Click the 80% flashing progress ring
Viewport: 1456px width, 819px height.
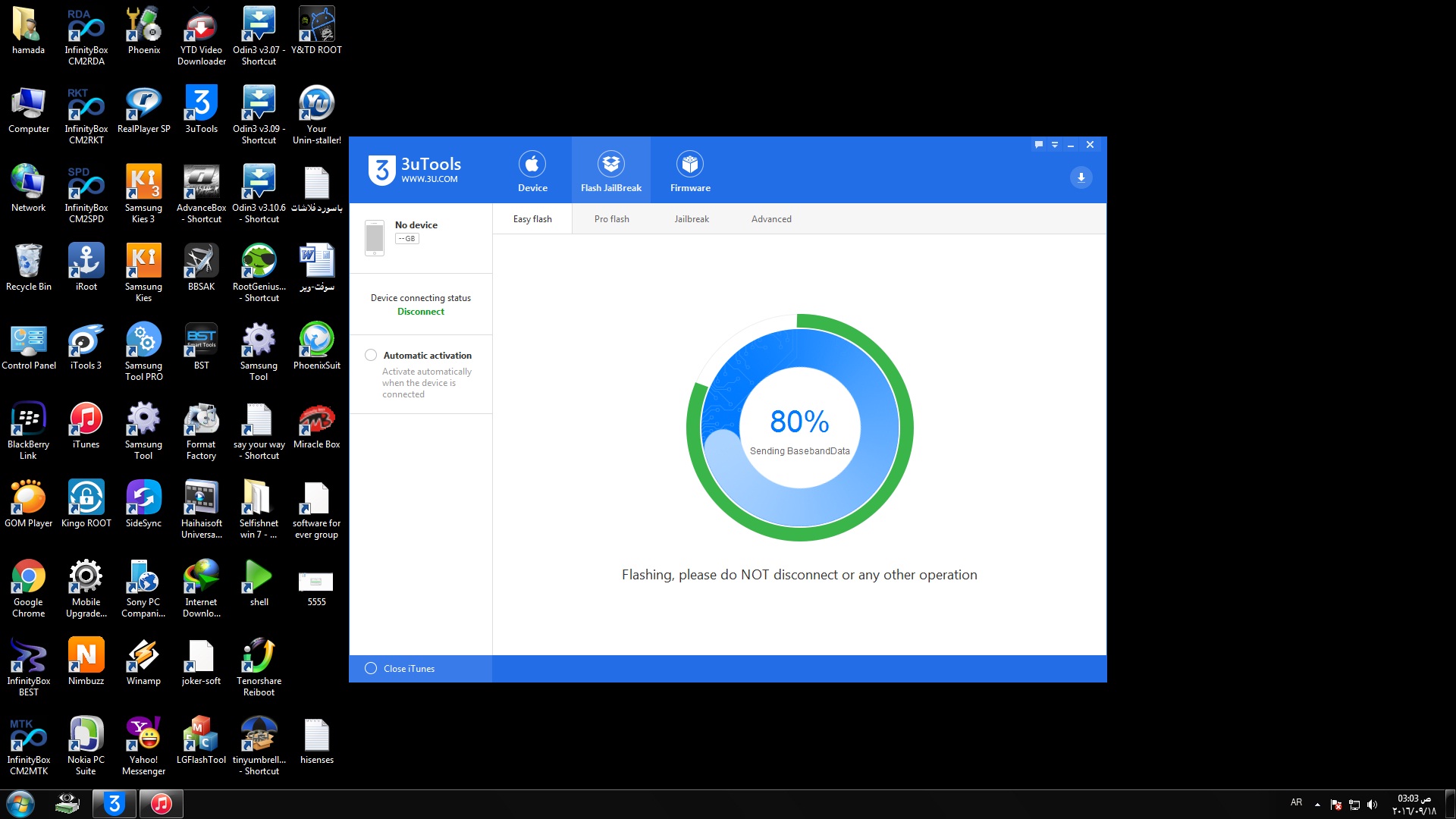(x=800, y=428)
